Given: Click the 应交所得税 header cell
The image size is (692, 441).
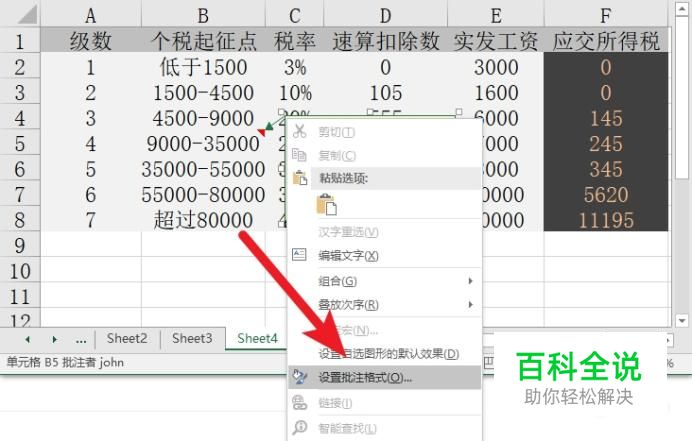Looking at the screenshot, I should [606, 41].
